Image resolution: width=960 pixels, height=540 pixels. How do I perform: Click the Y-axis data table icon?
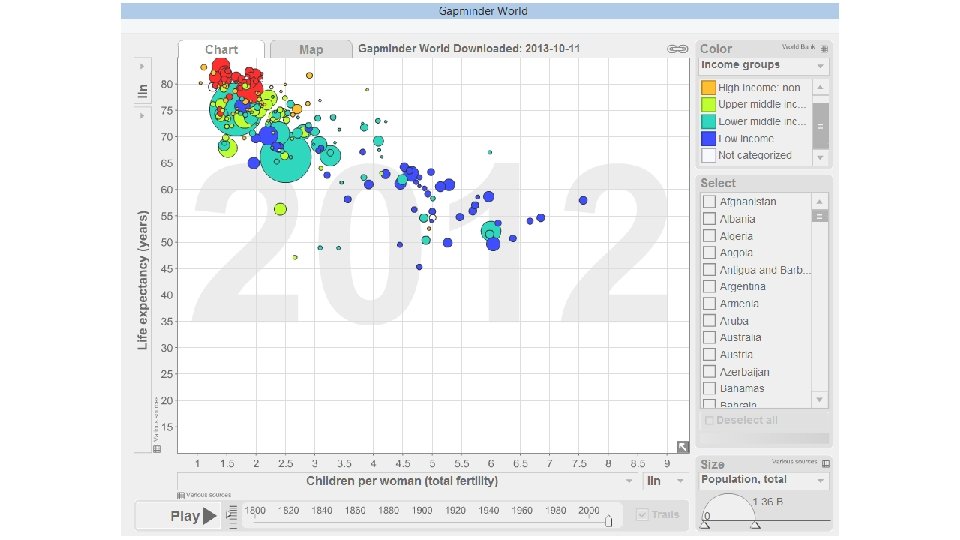[157, 449]
